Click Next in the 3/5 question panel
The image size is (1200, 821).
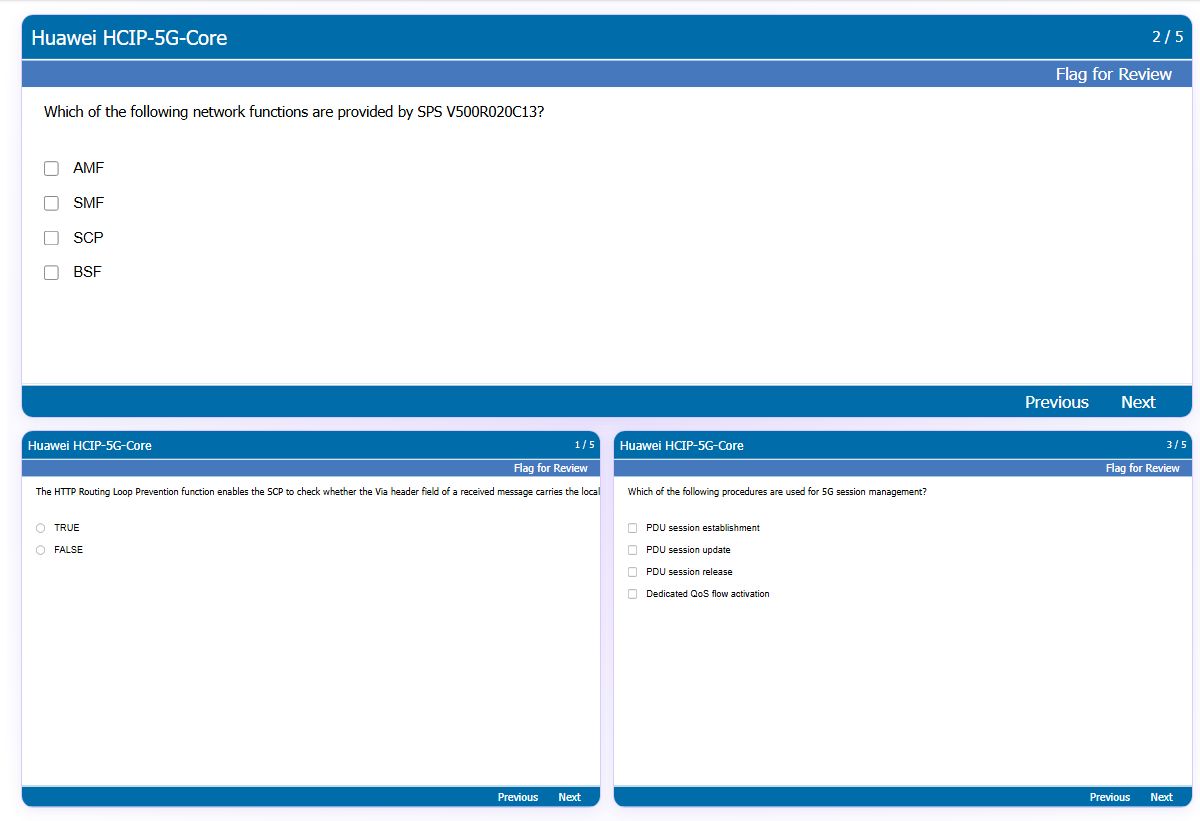tap(1161, 797)
